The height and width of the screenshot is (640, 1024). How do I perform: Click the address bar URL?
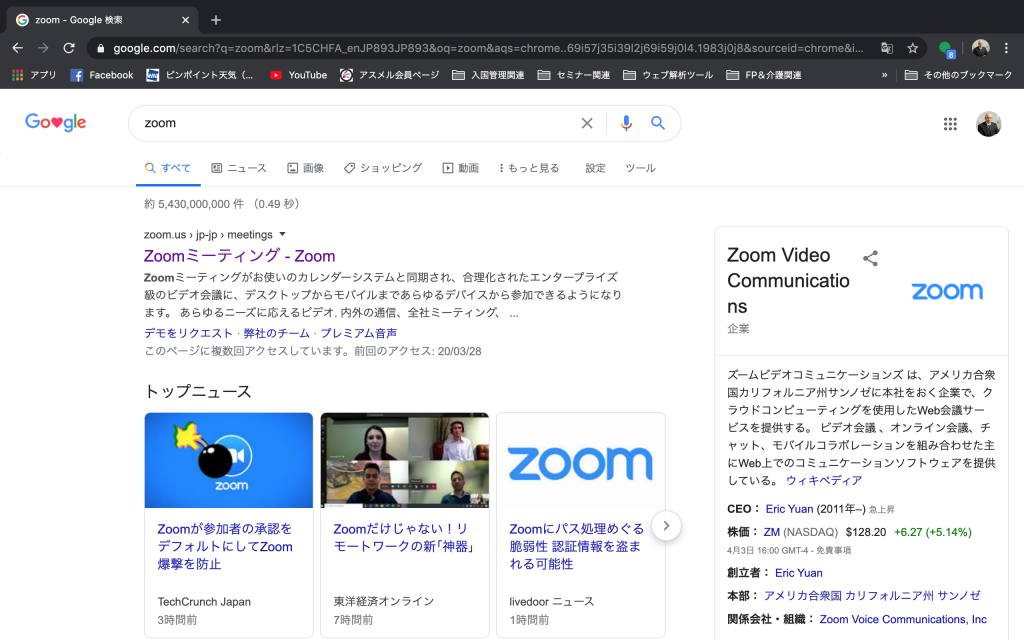pos(488,48)
